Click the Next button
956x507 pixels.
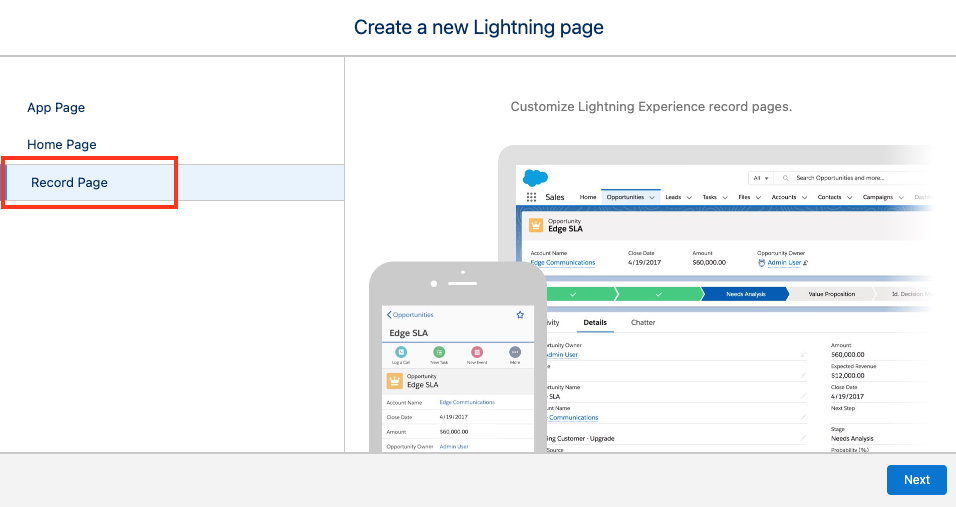[916, 480]
